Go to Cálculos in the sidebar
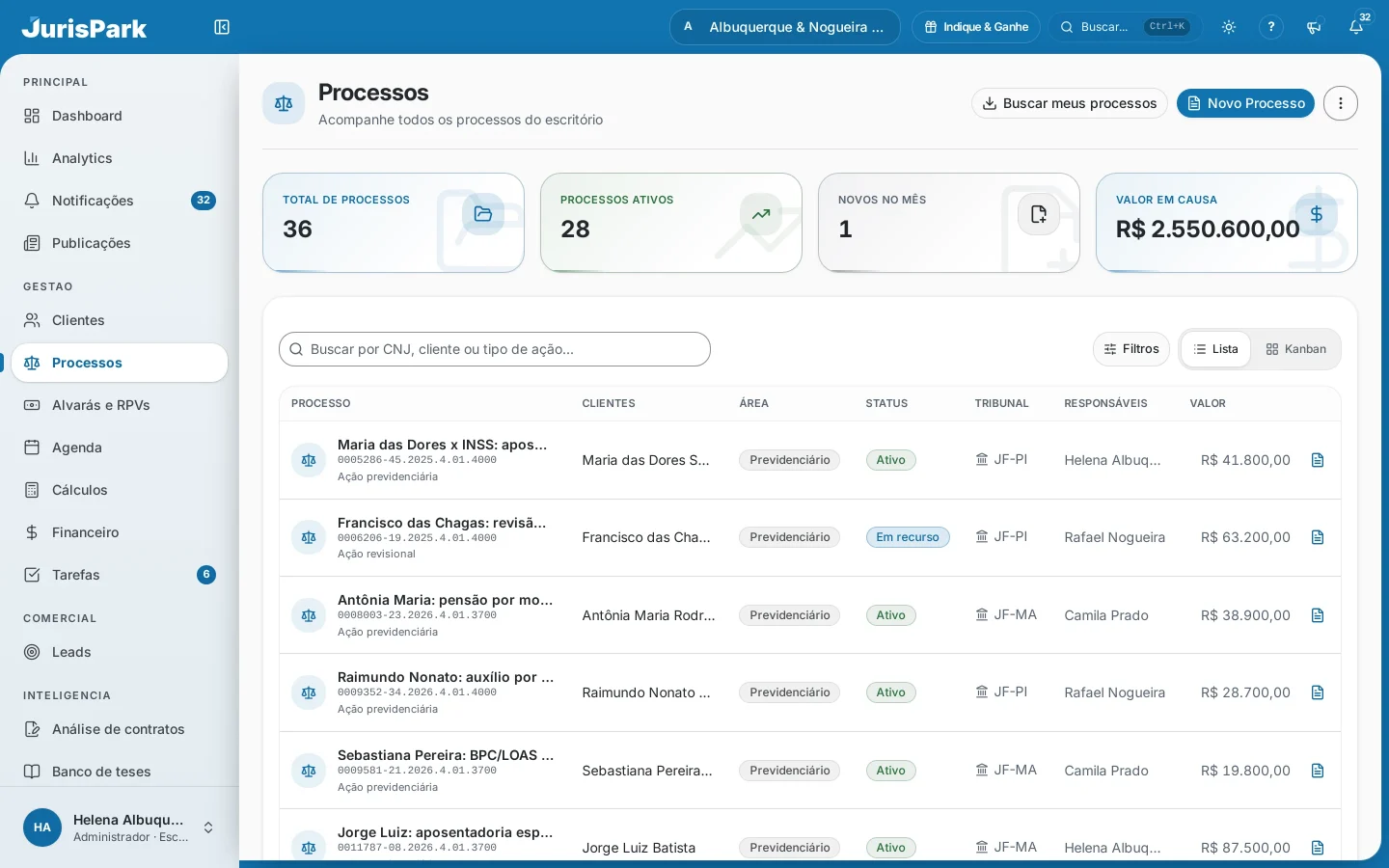The image size is (1389, 868). tap(120, 490)
